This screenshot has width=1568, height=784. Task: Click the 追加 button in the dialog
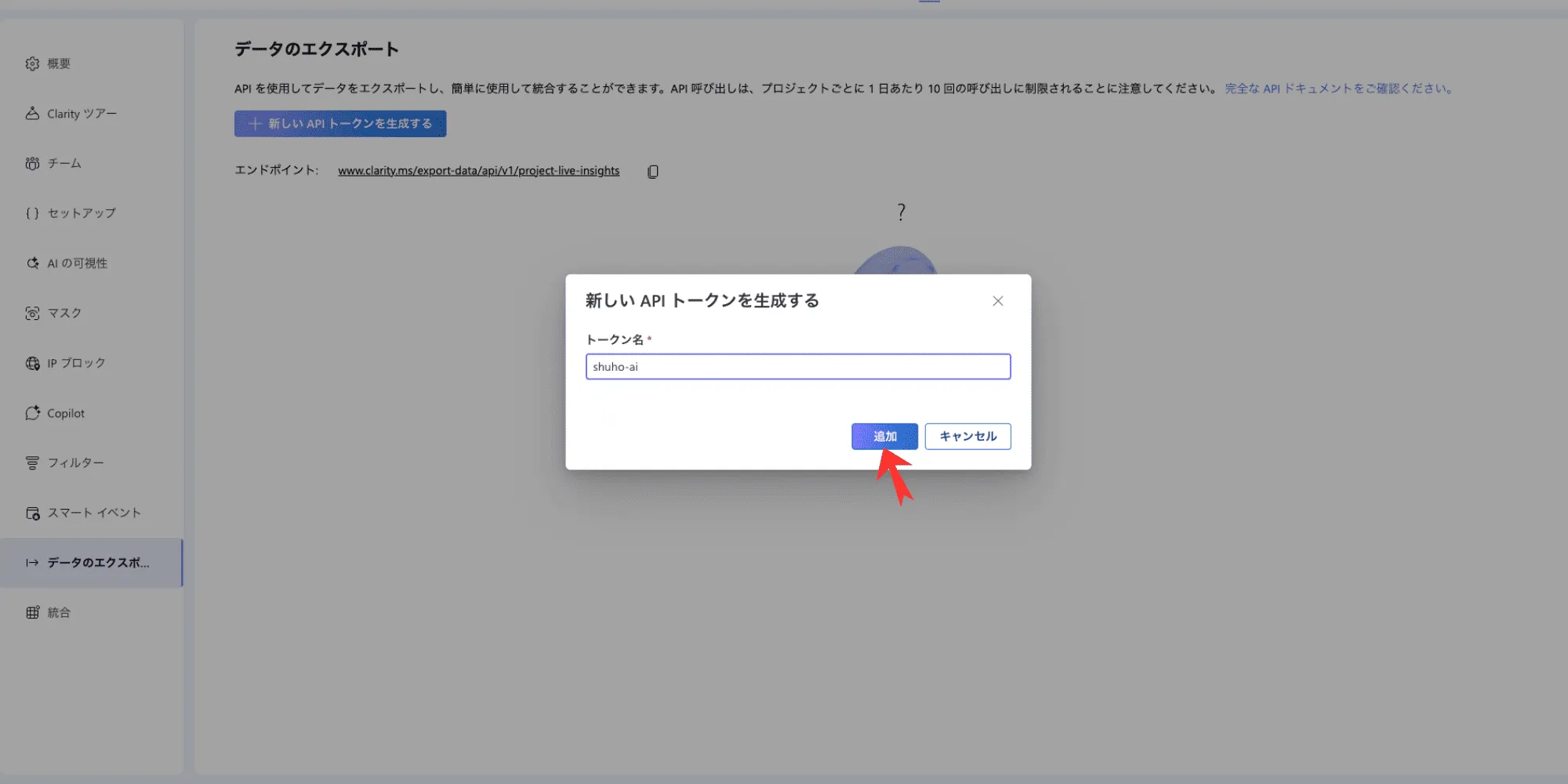[884, 437]
